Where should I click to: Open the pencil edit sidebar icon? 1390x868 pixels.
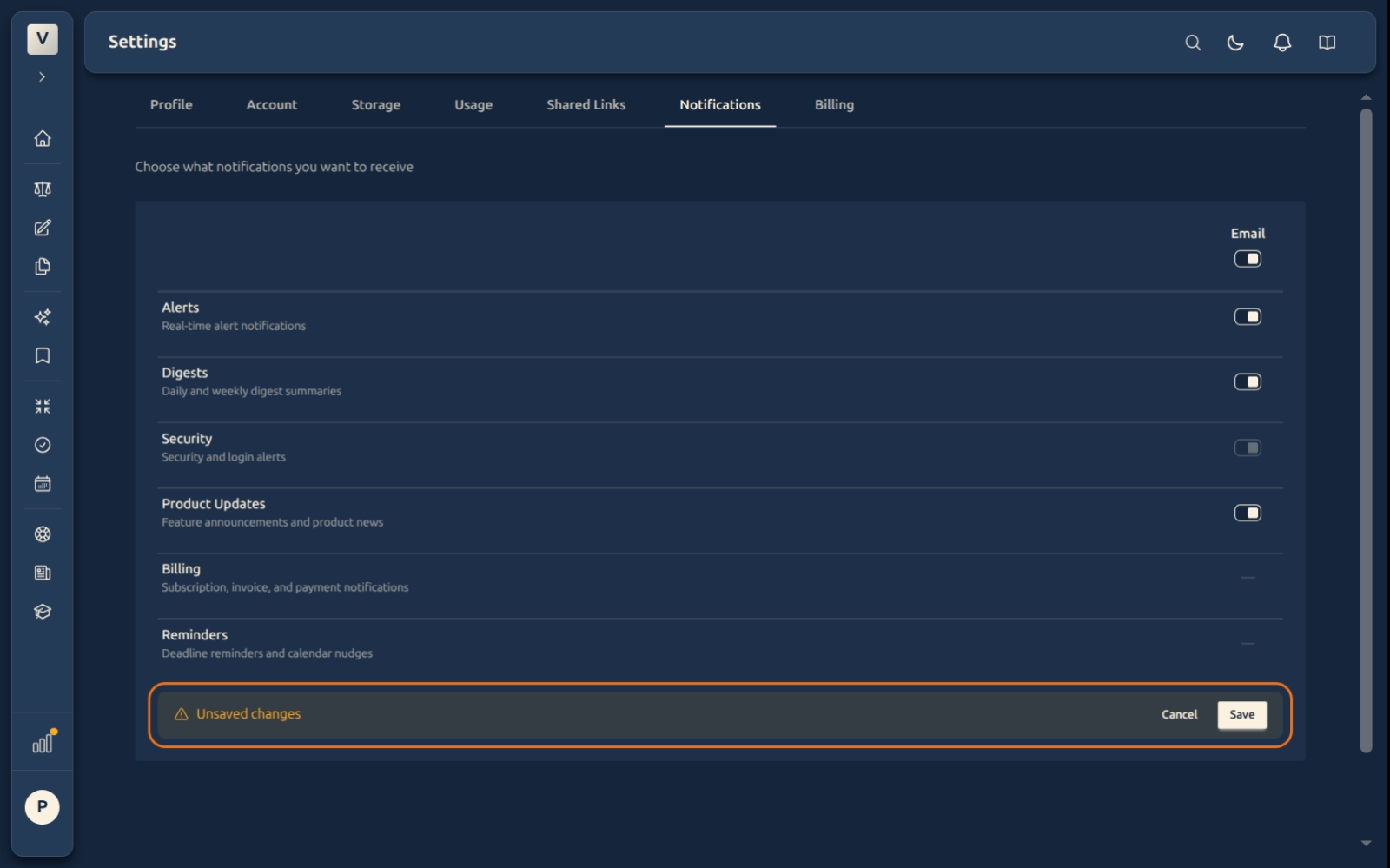coord(43,228)
